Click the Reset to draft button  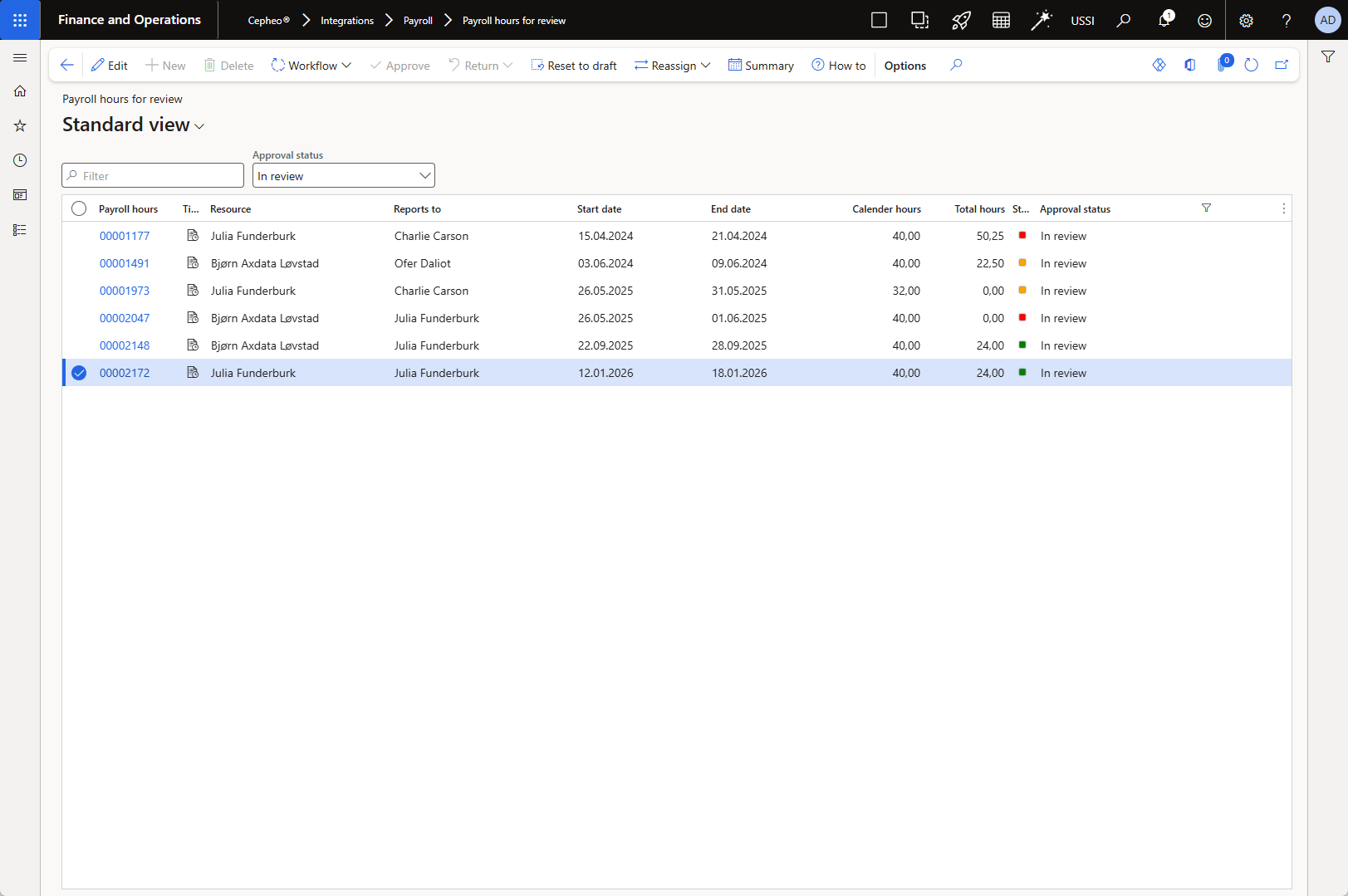point(574,66)
